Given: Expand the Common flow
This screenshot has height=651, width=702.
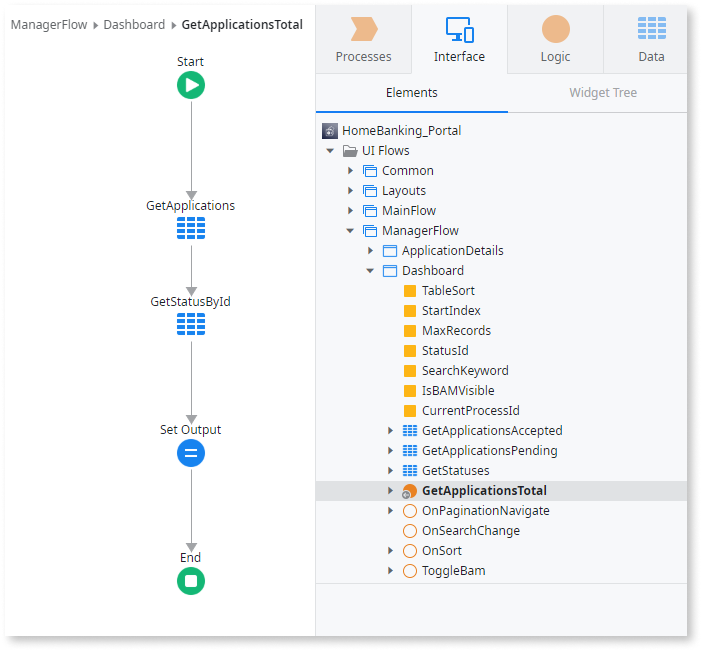Looking at the screenshot, I should pyautogui.click(x=351, y=171).
